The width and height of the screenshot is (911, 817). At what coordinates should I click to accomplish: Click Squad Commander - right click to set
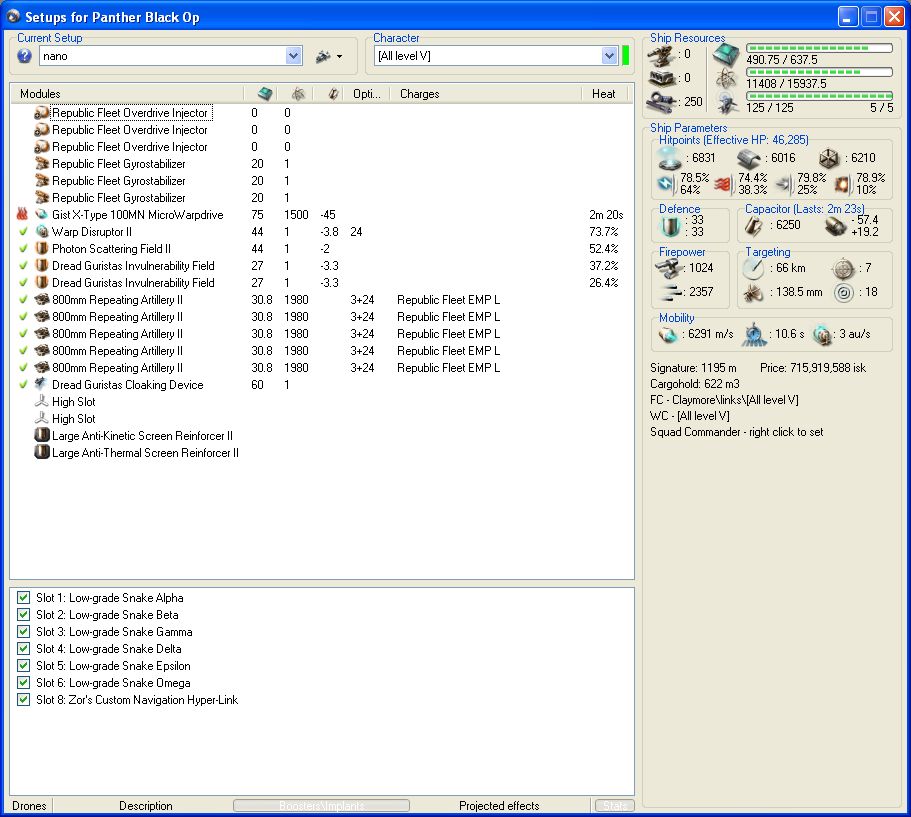tap(736, 432)
